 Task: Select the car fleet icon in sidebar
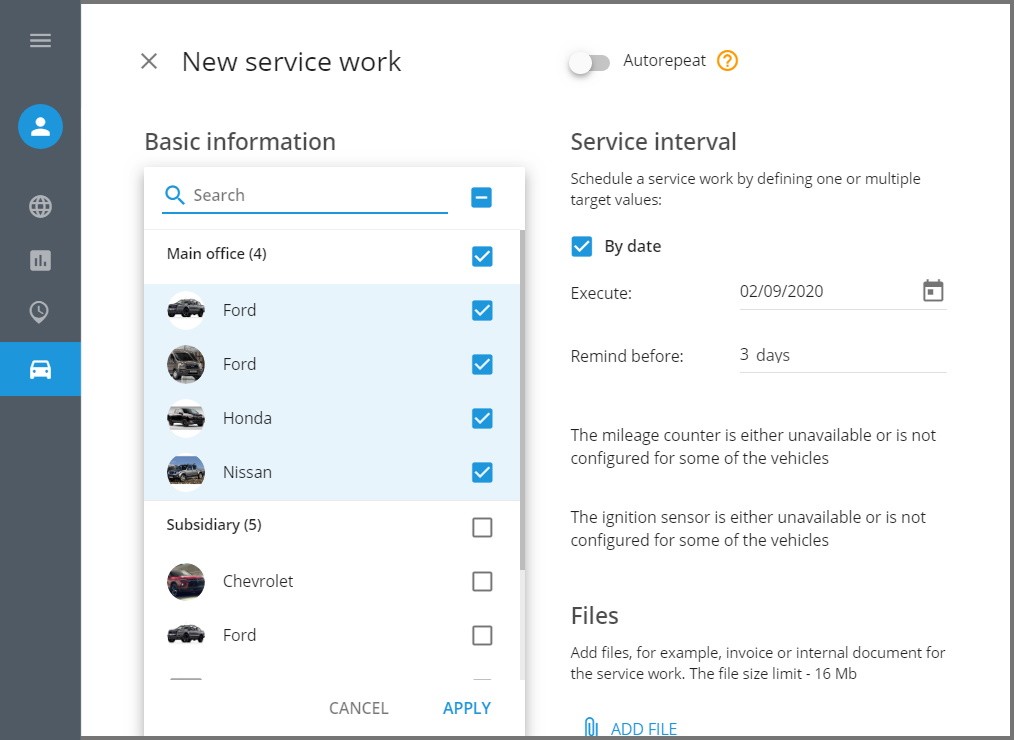coord(40,369)
